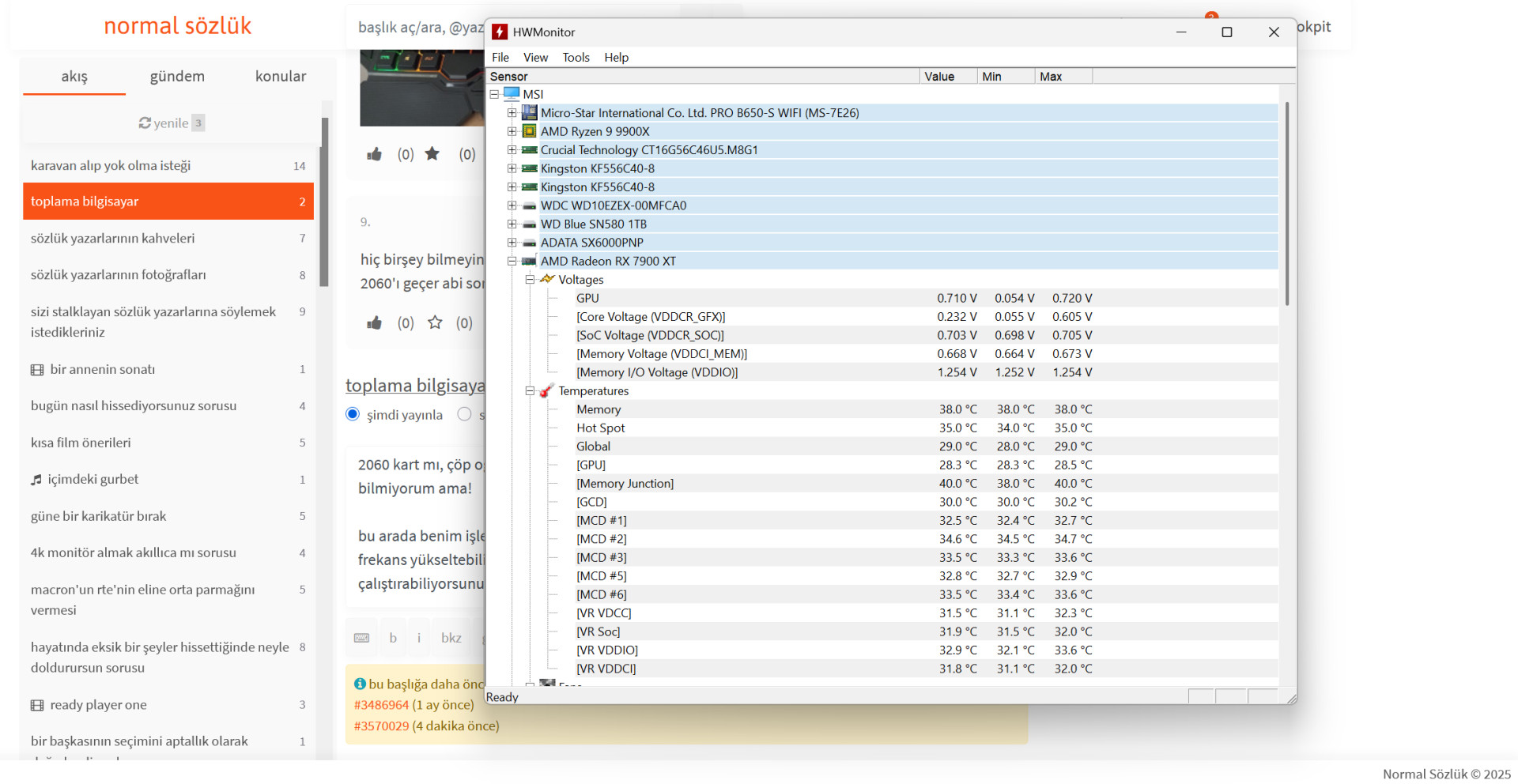Click the filled star icon below the image
Viewport: 1518px width, 784px height.
(432, 154)
